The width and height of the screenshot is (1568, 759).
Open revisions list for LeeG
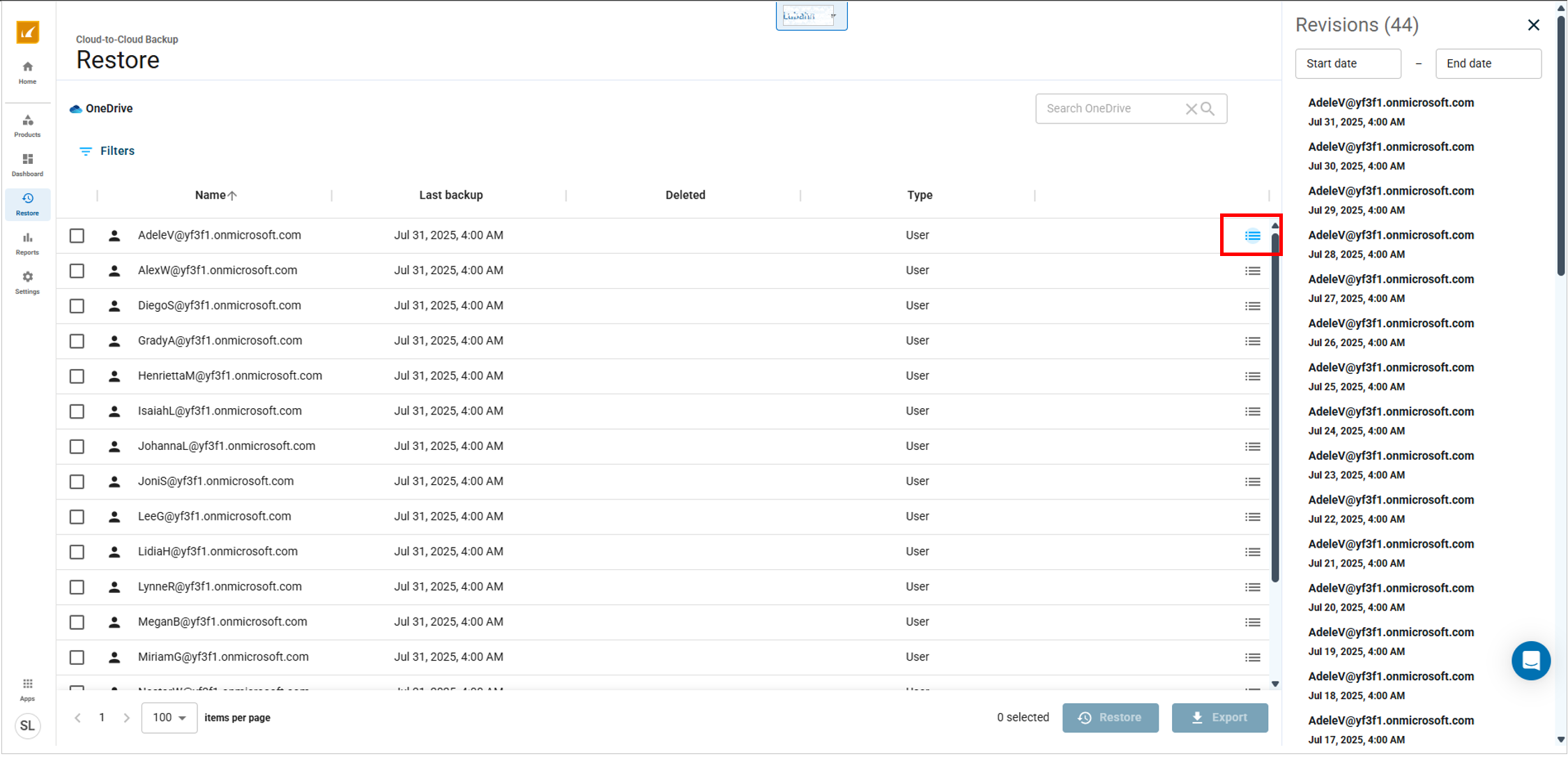tap(1252, 517)
